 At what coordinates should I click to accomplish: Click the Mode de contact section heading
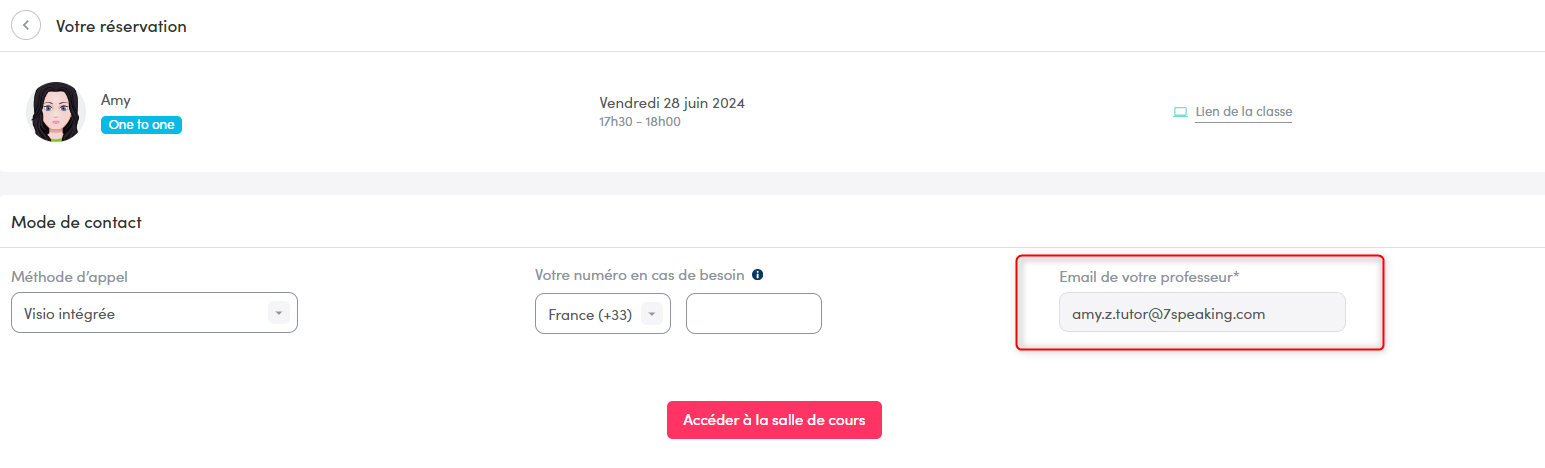(x=76, y=222)
